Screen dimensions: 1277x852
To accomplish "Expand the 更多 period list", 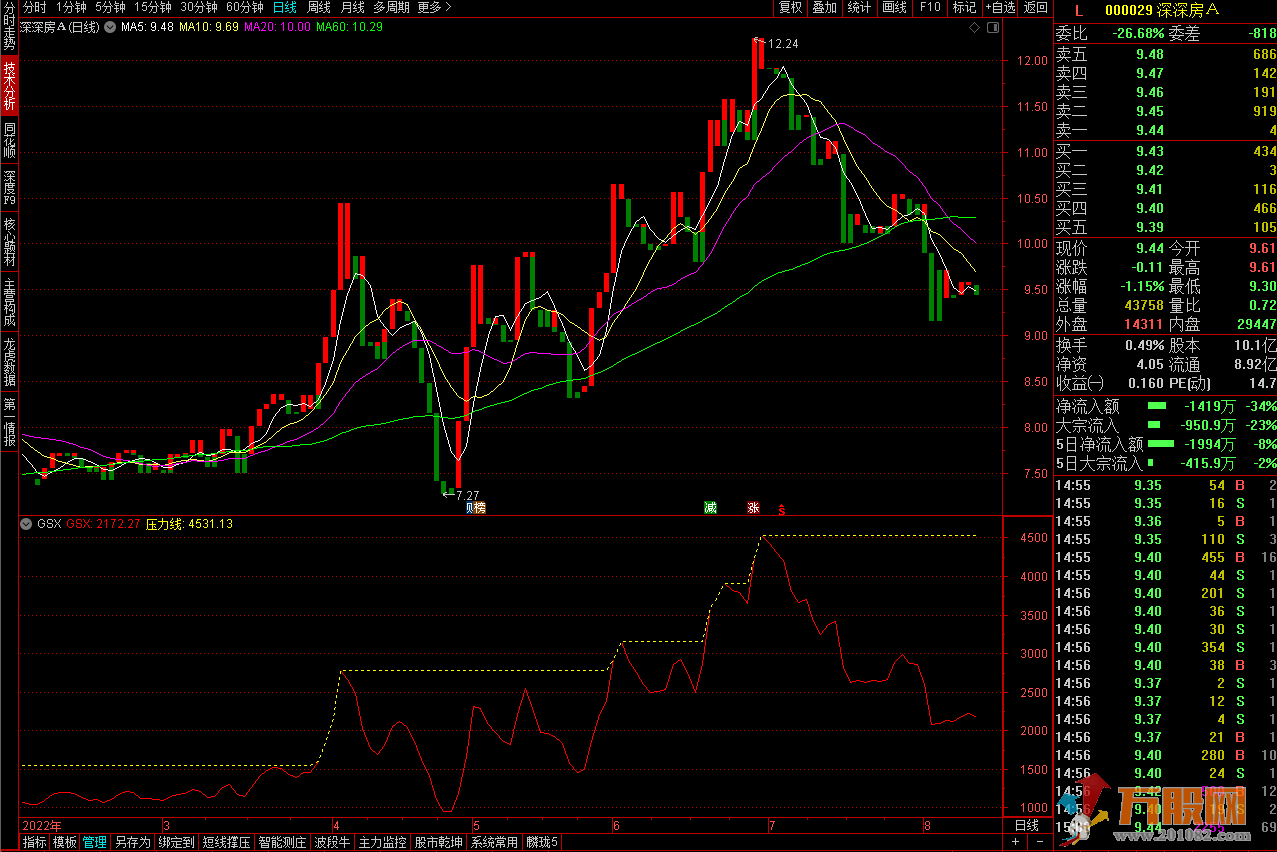I will [x=434, y=7].
